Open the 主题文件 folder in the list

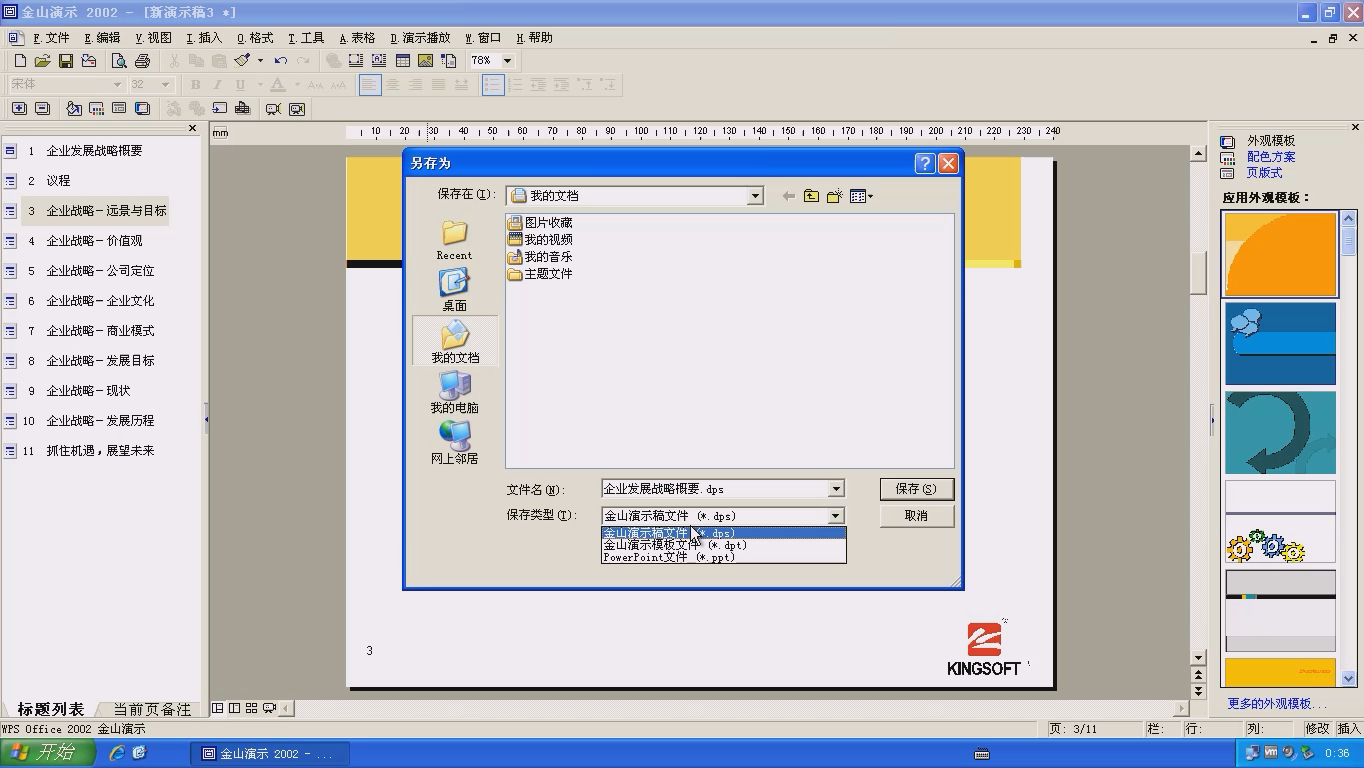pos(540,274)
